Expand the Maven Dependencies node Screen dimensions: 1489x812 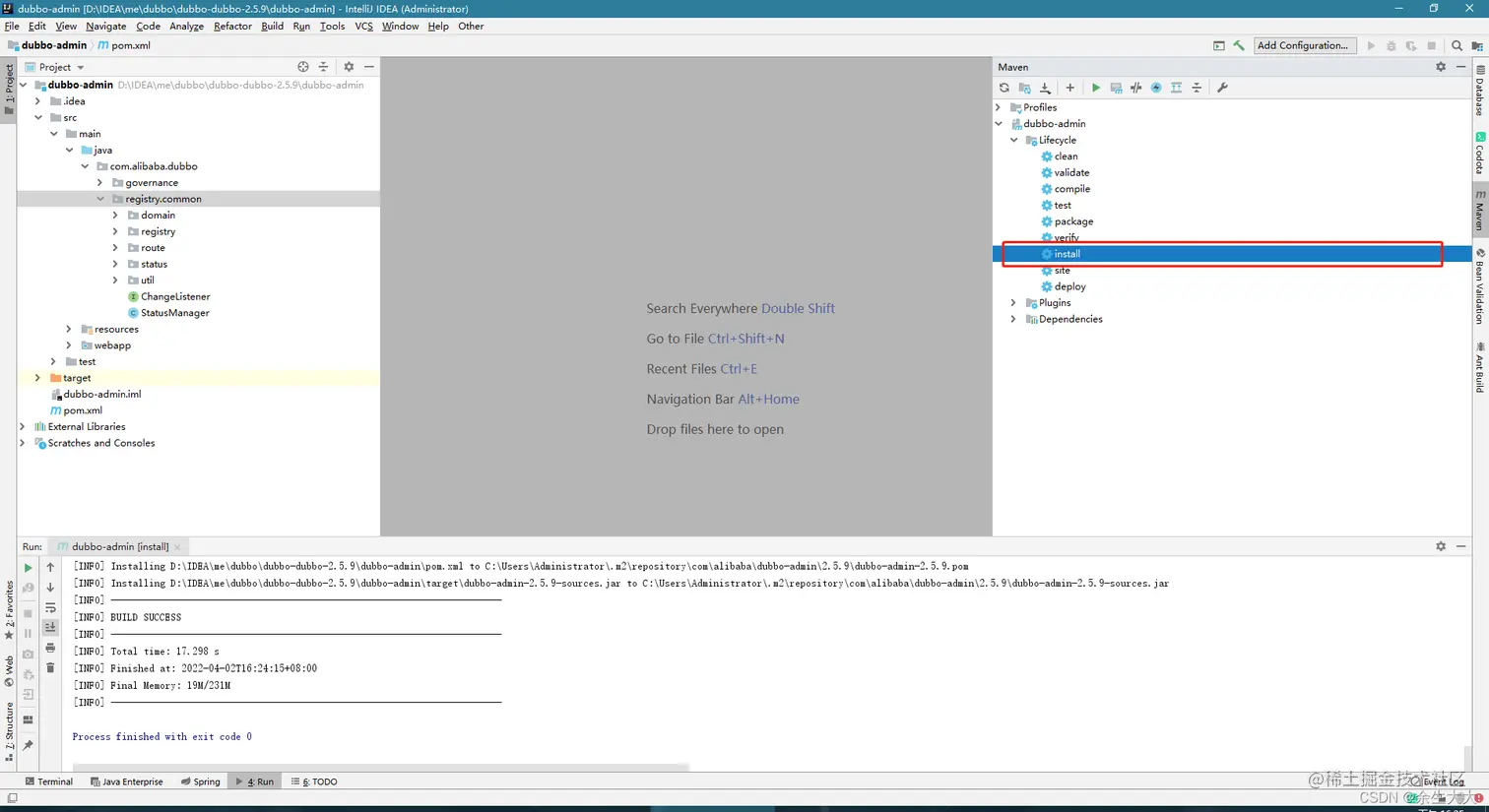point(1014,319)
